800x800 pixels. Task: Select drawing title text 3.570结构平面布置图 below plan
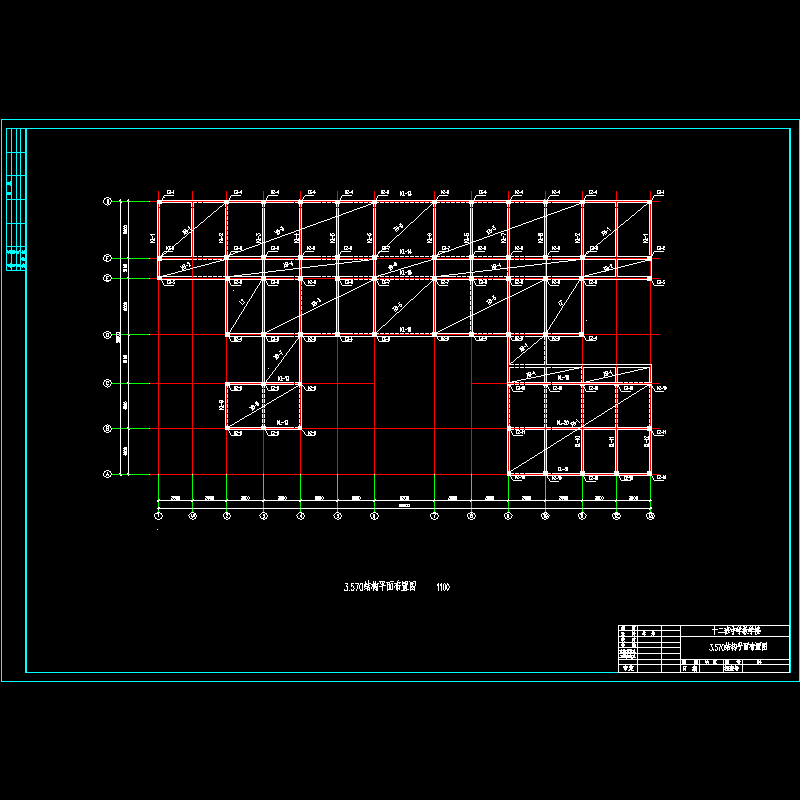380,587
